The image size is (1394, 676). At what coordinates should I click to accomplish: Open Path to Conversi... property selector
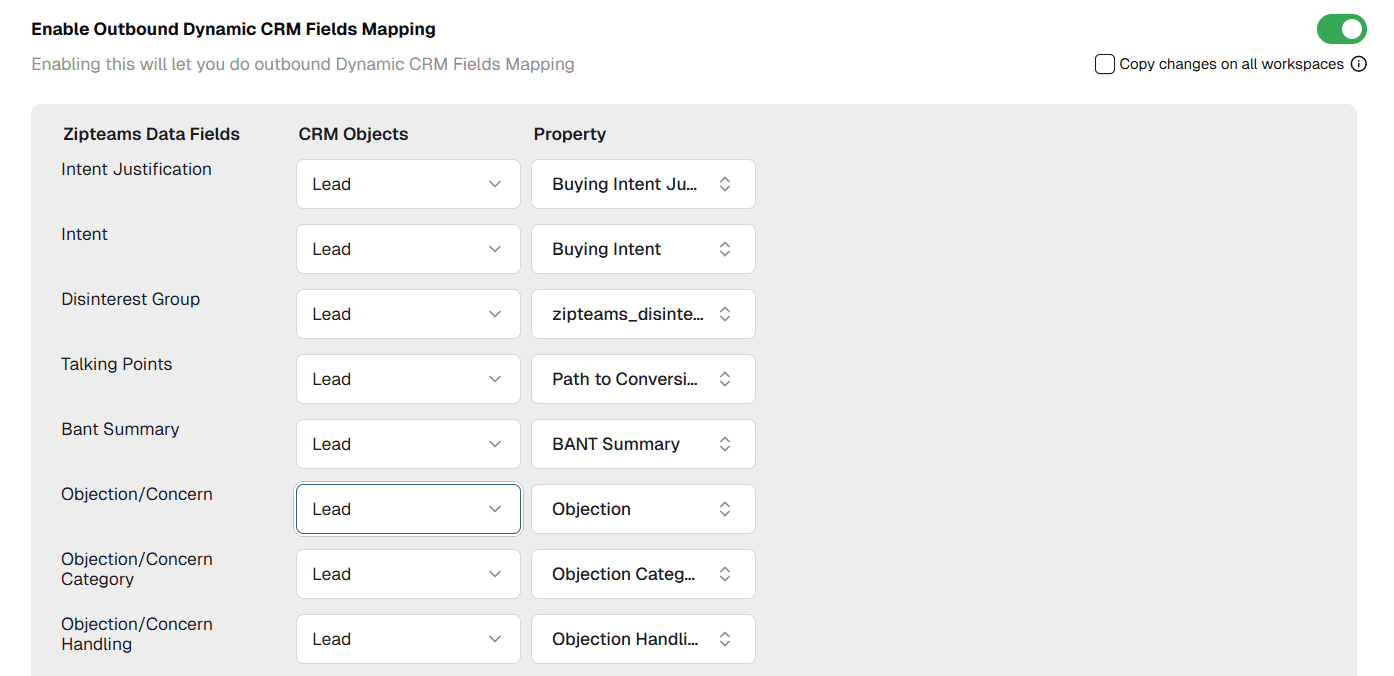pos(643,379)
